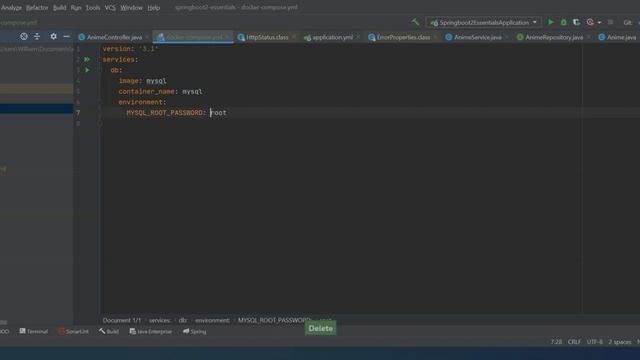Click the 'root' password value

[218, 113]
